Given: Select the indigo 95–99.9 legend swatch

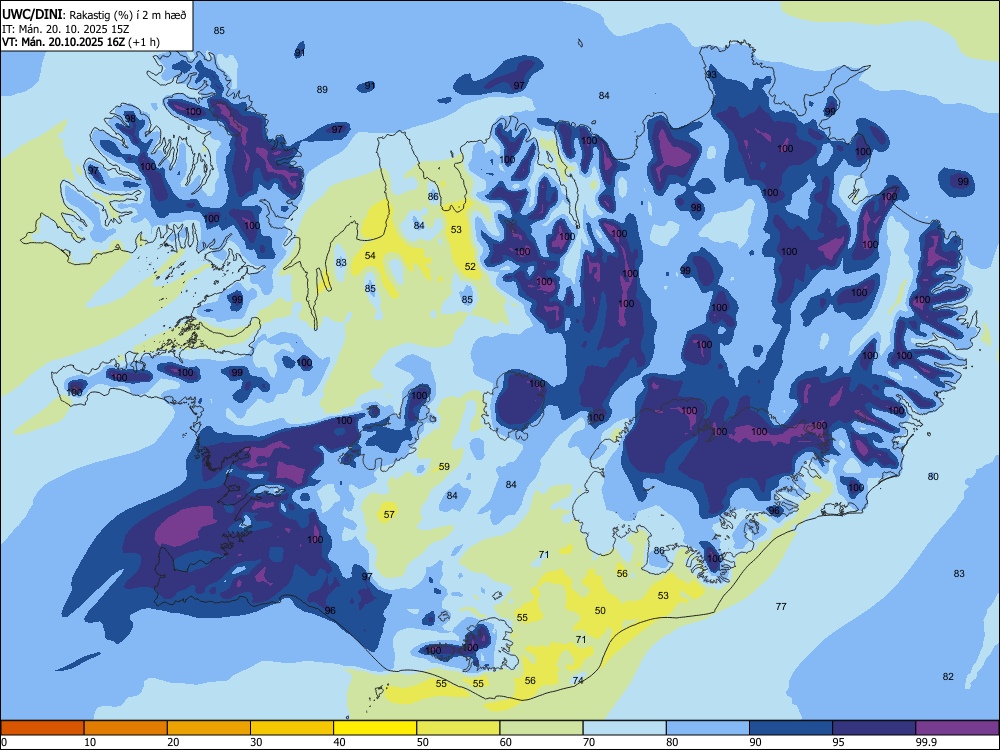Looking at the screenshot, I should click(874, 728).
